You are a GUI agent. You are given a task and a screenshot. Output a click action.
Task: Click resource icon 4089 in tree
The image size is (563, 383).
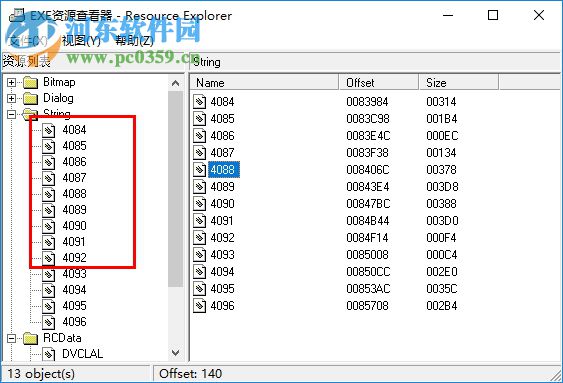point(48,210)
